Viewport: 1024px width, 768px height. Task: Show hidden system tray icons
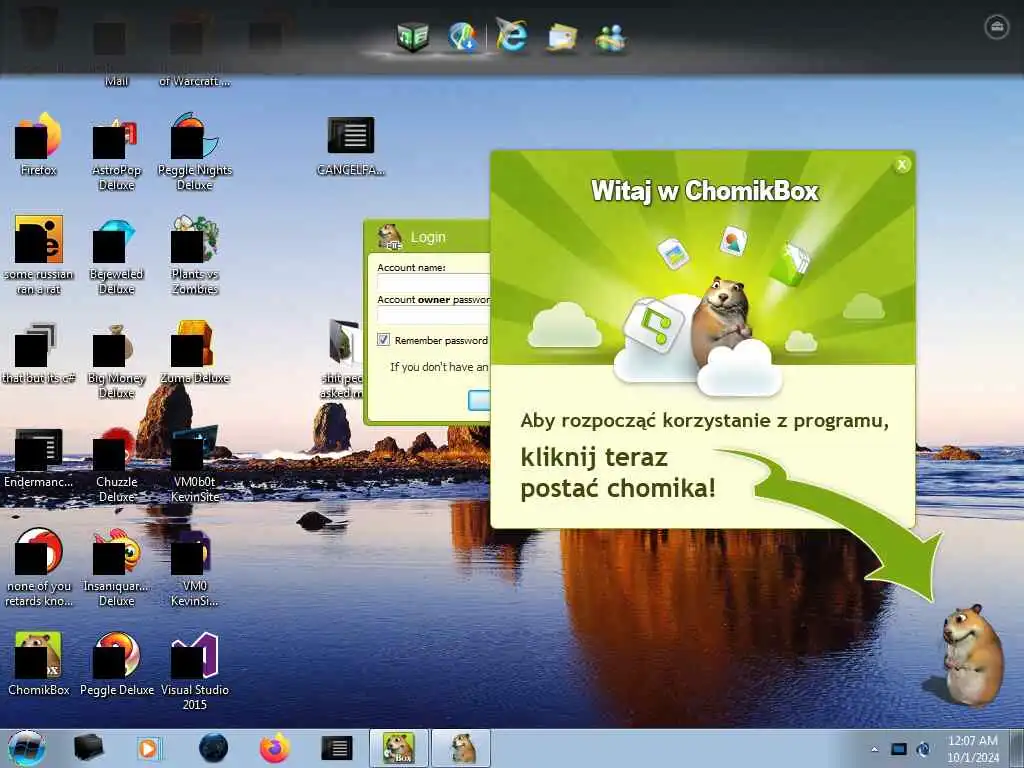click(874, 749)
